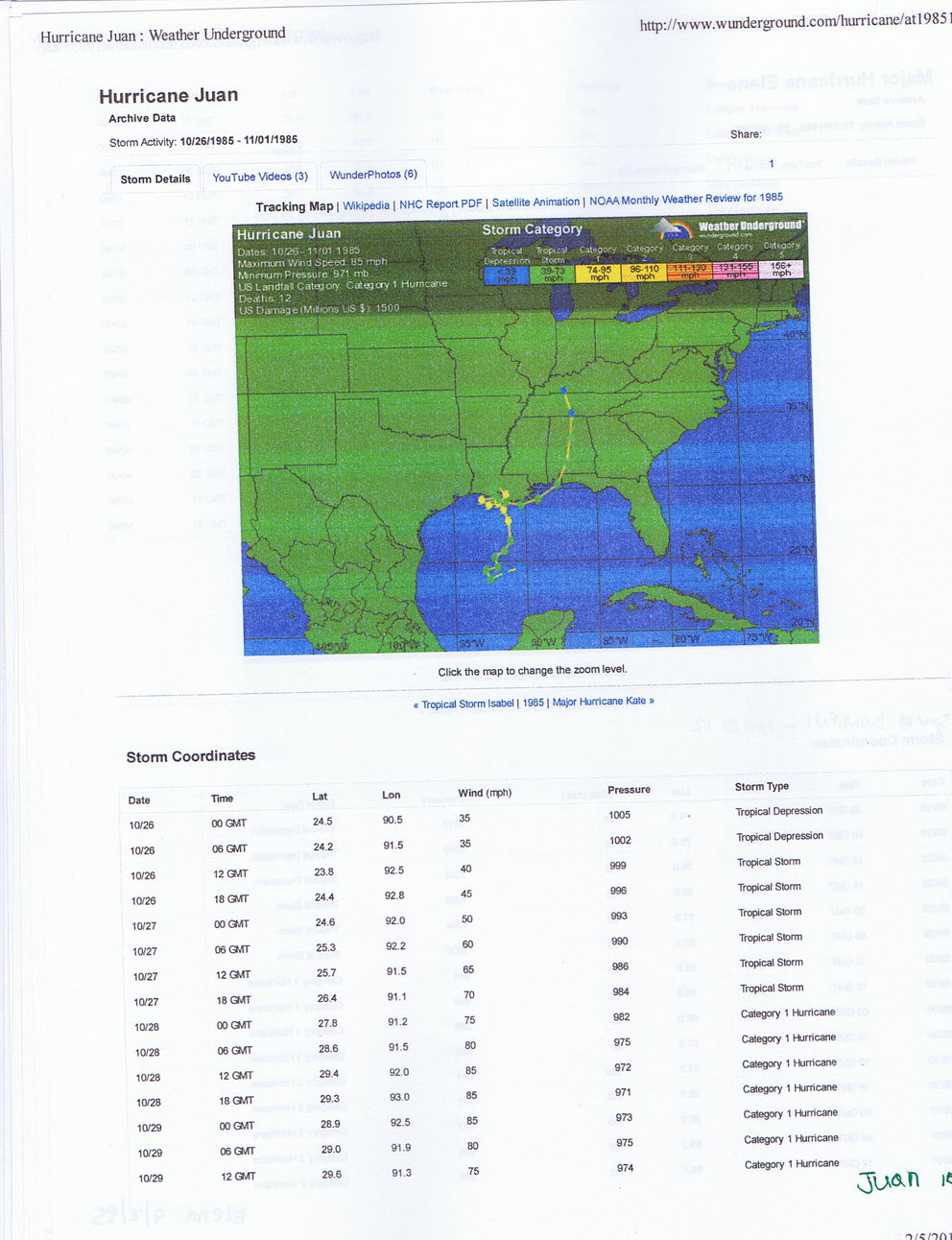Viewport: 952px width, 1240px height.
Task: Click the "Wind (mph)" column header
Action: coord(485,793)
